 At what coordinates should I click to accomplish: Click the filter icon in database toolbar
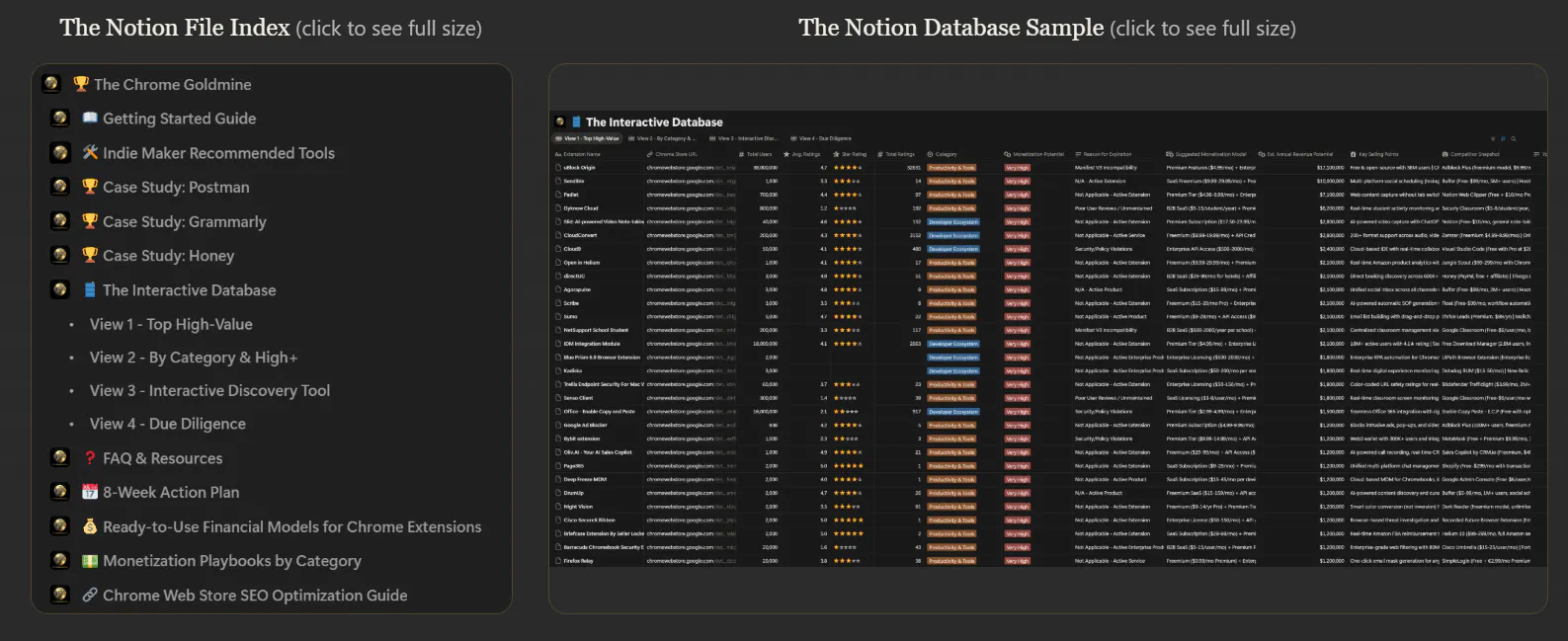1492,138
